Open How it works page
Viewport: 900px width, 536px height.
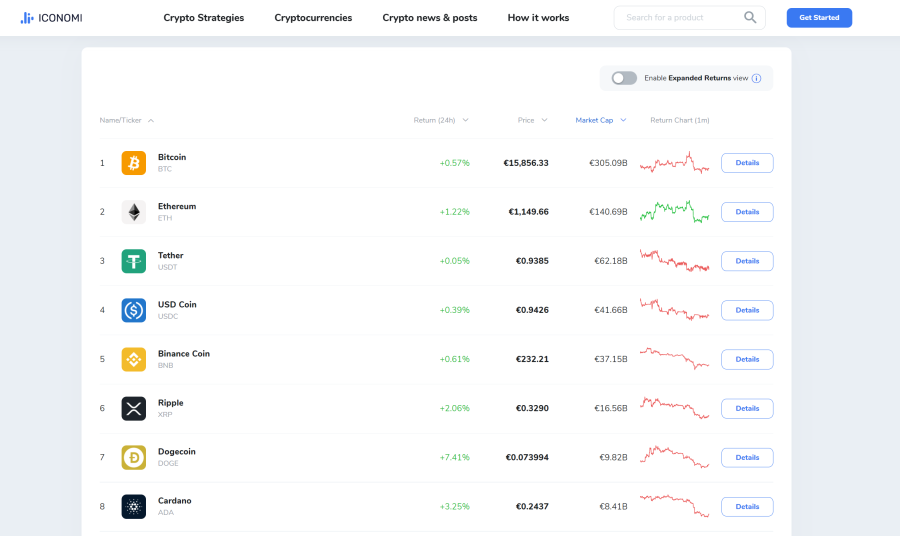(x=538, y=18)
